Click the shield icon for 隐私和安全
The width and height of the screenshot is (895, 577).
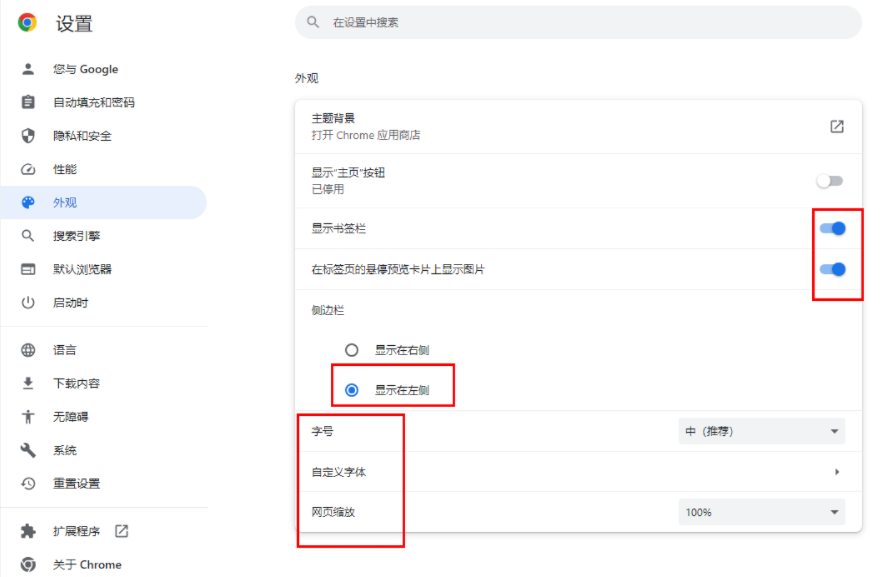[28, 136]
